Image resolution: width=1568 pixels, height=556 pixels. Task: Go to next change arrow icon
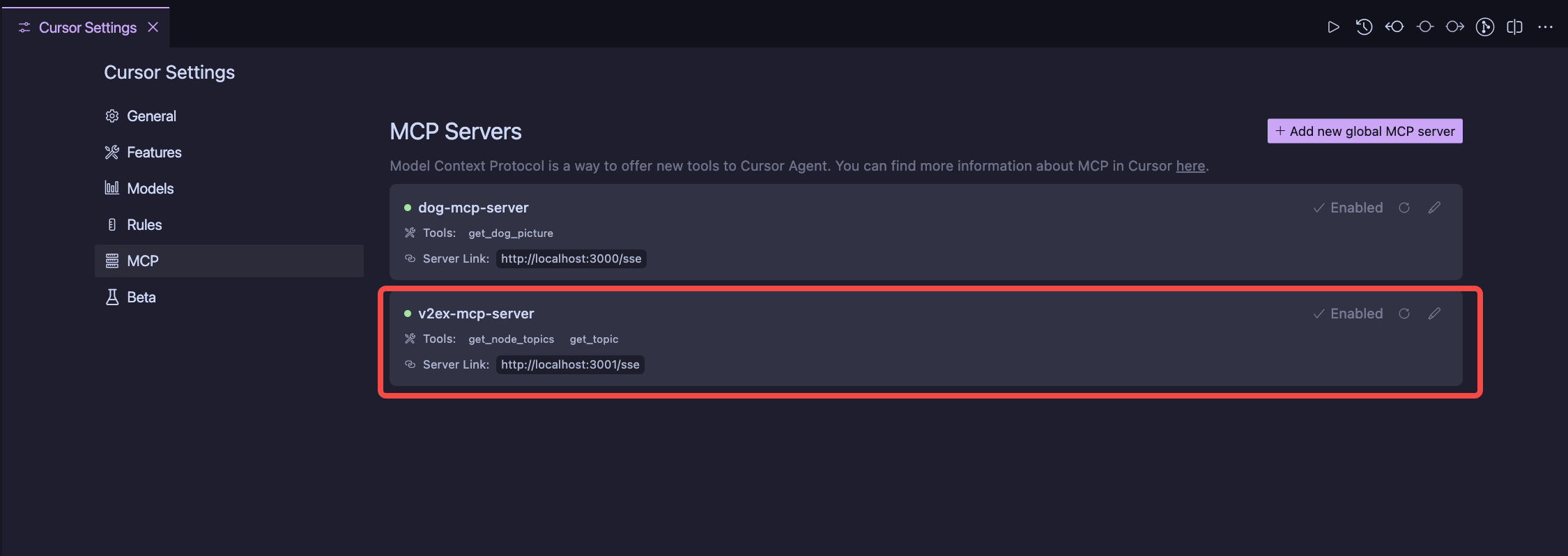point(1455,27)
